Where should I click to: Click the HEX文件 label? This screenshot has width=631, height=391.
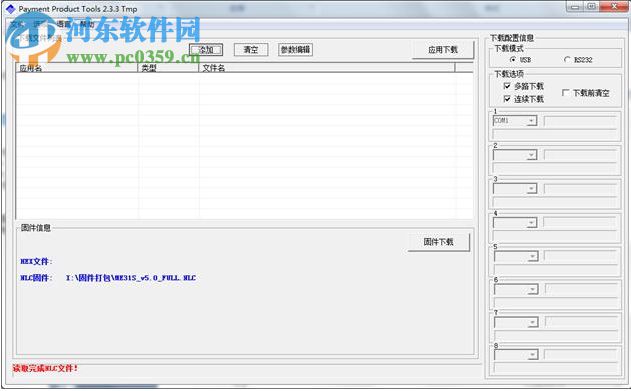(36, 261)
